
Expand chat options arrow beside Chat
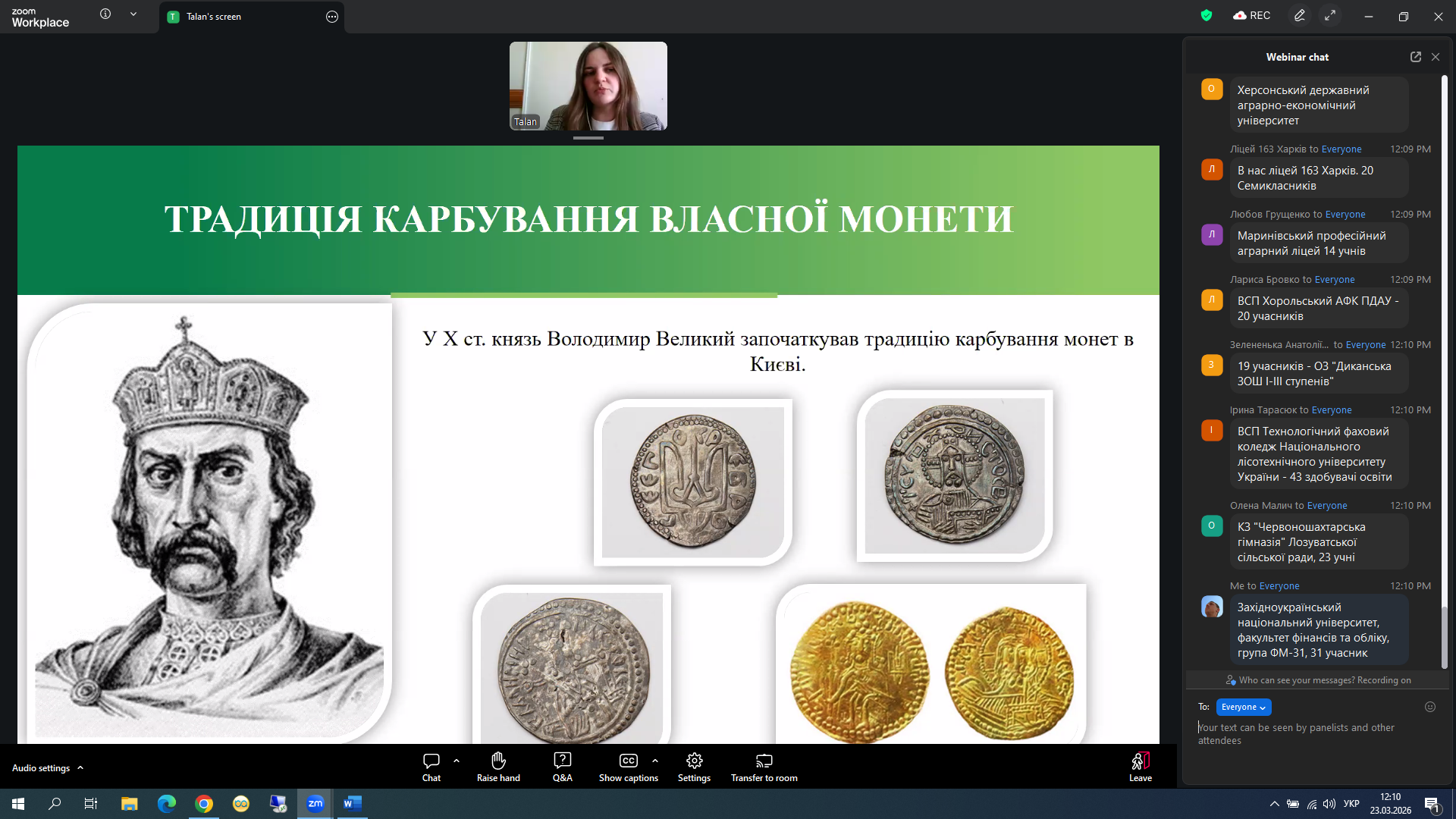(456, 760)
